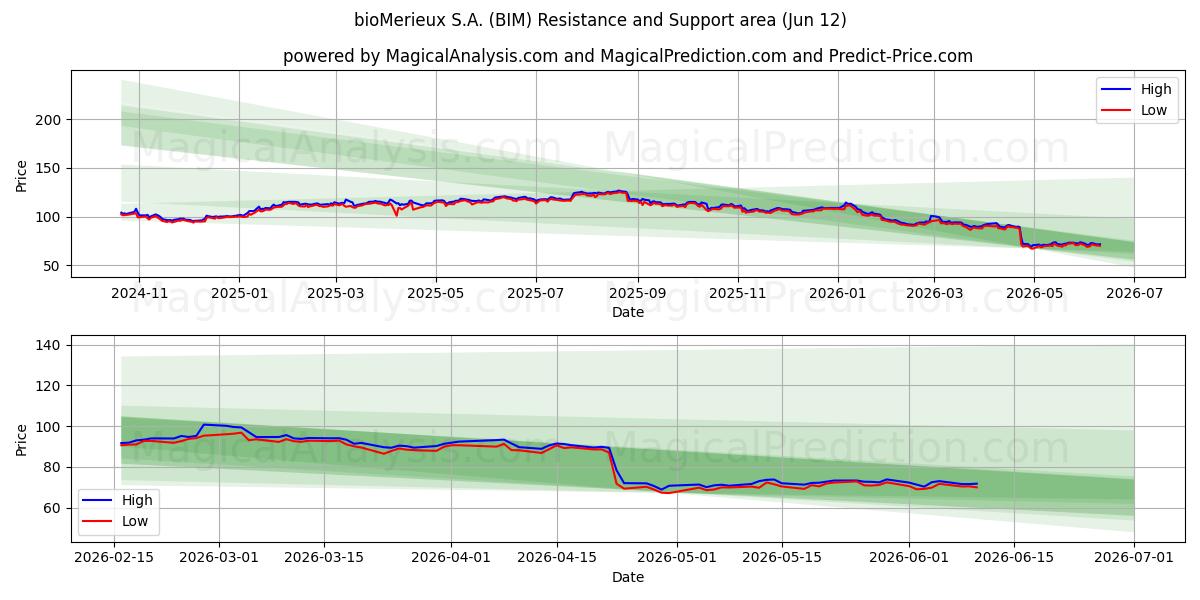This screenshot has width=1200, height=600.
Task: Click the '2026-03' x-axis label on top chart
Action: 934,294
